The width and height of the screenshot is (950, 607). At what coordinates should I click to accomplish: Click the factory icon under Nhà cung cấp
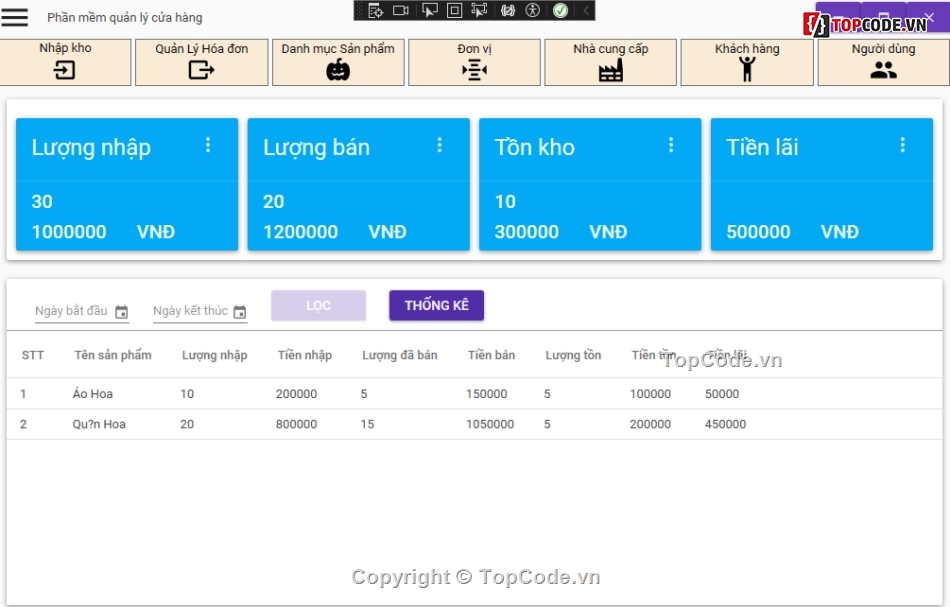610,71
